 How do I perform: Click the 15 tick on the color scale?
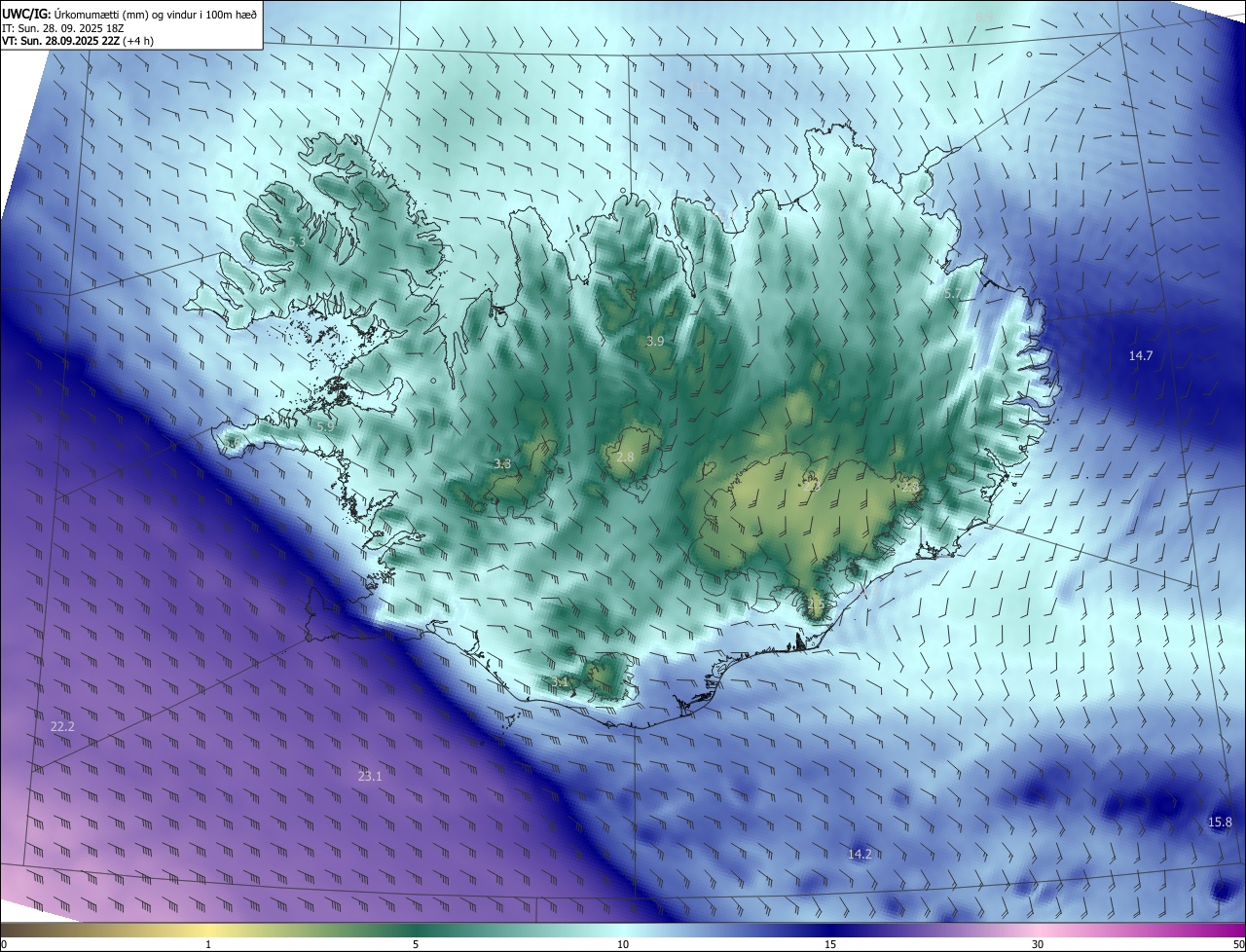(x=830, y=944)
